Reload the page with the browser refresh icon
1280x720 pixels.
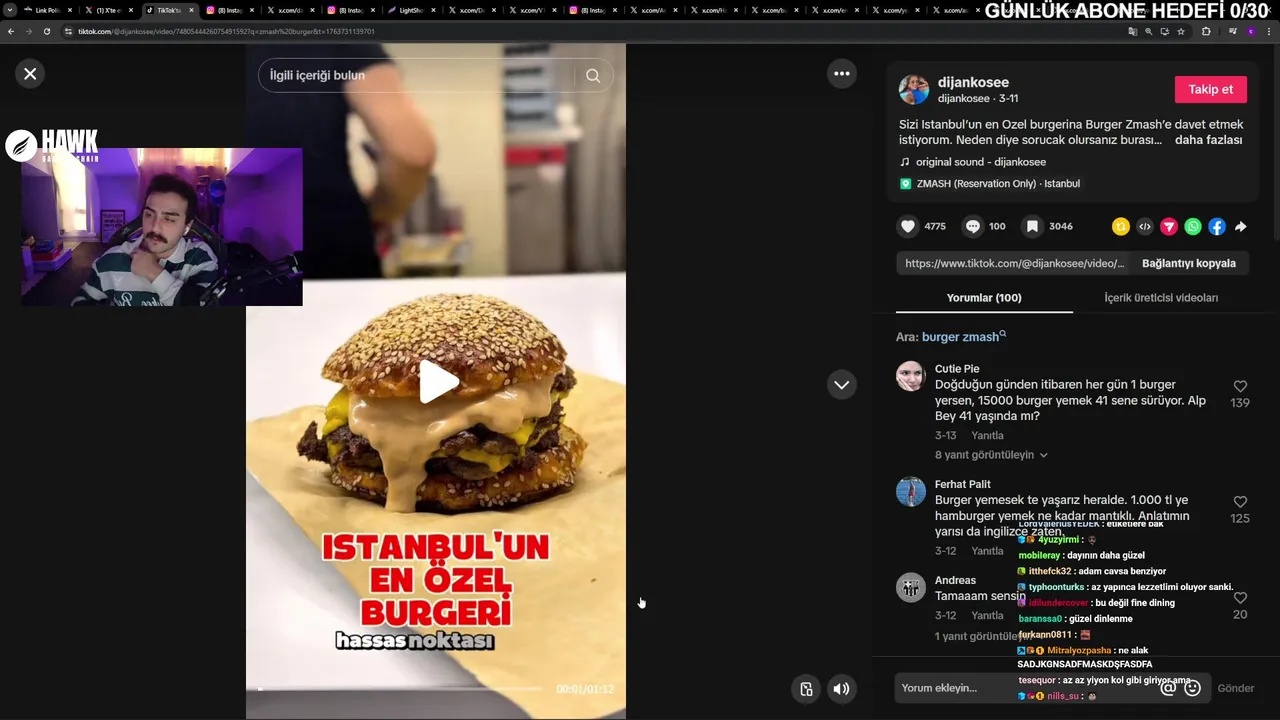click(x=46, y=31)
